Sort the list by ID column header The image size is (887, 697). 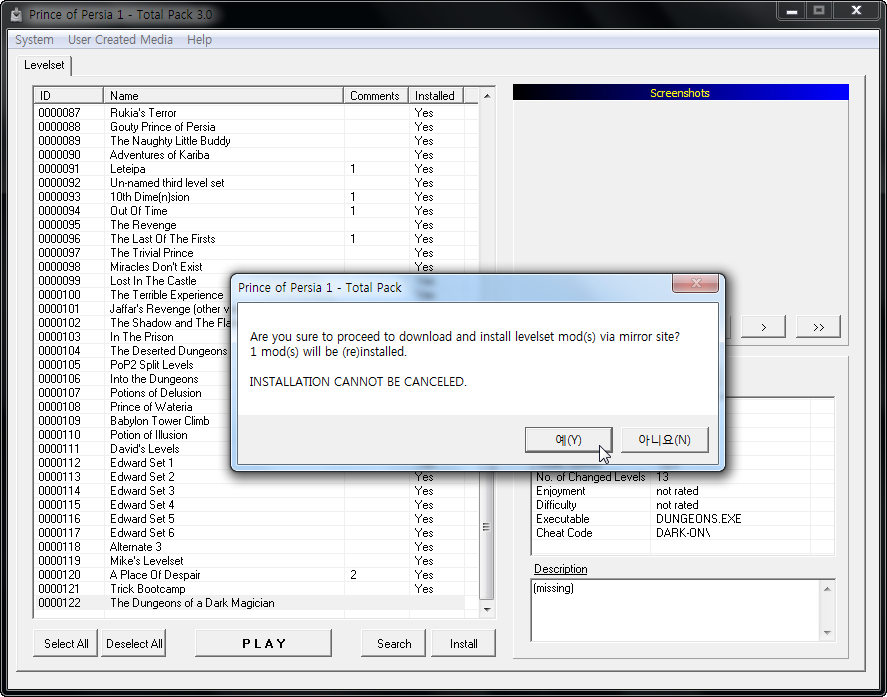68,96
